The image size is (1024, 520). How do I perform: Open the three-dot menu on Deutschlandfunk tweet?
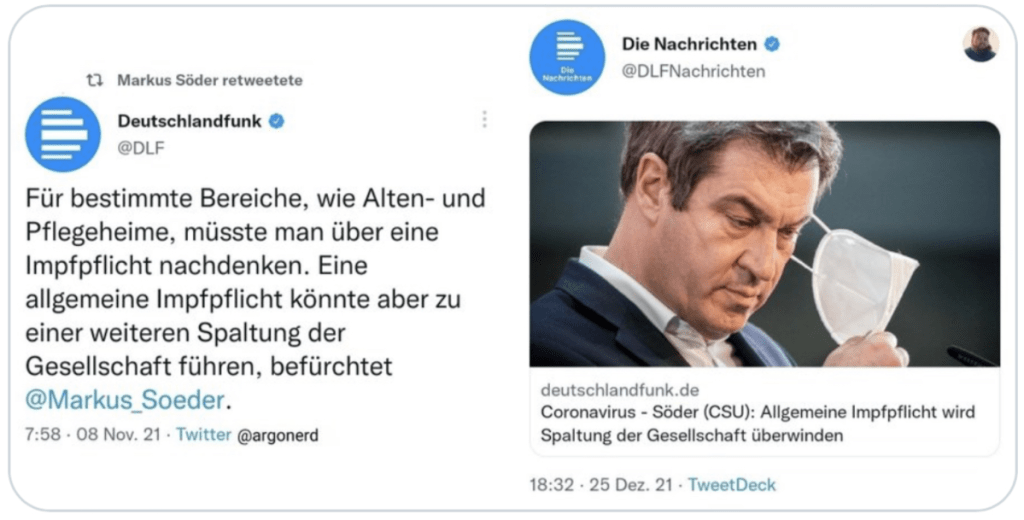click(484, 119)
